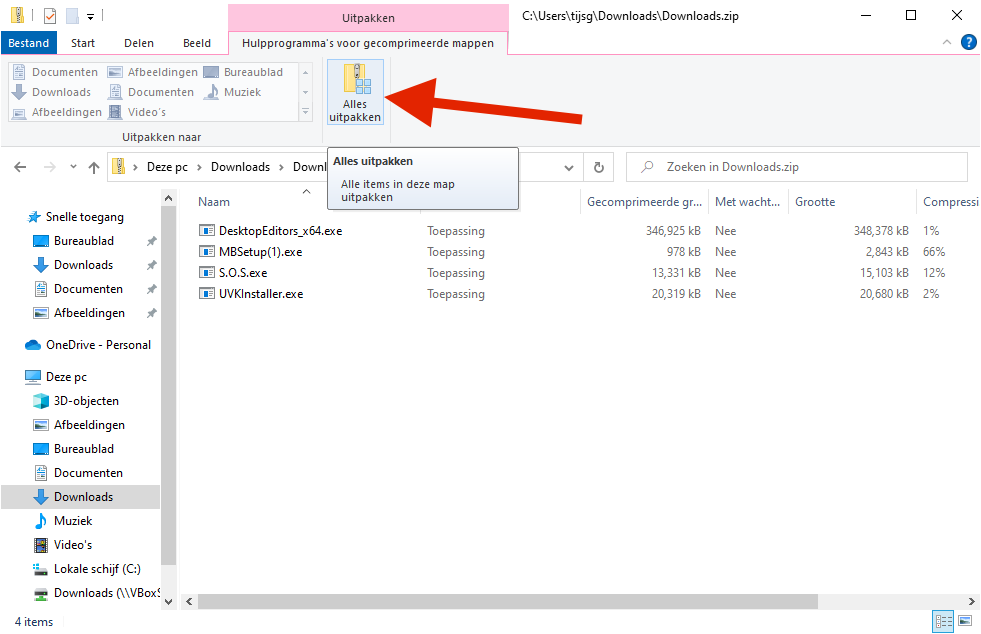
Task: Switch to large thumbnails view icon
Action: pyautogui.click(x=965, y=621)
